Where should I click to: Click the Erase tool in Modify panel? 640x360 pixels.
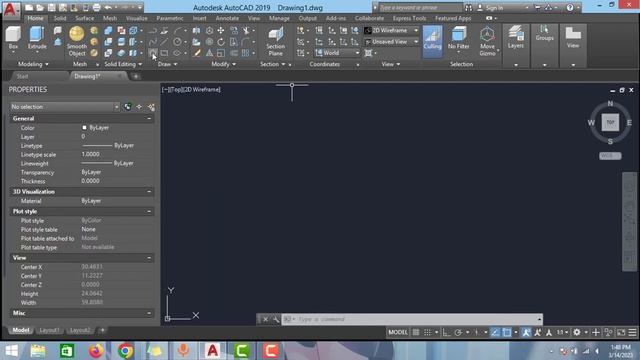click(197, 53)
